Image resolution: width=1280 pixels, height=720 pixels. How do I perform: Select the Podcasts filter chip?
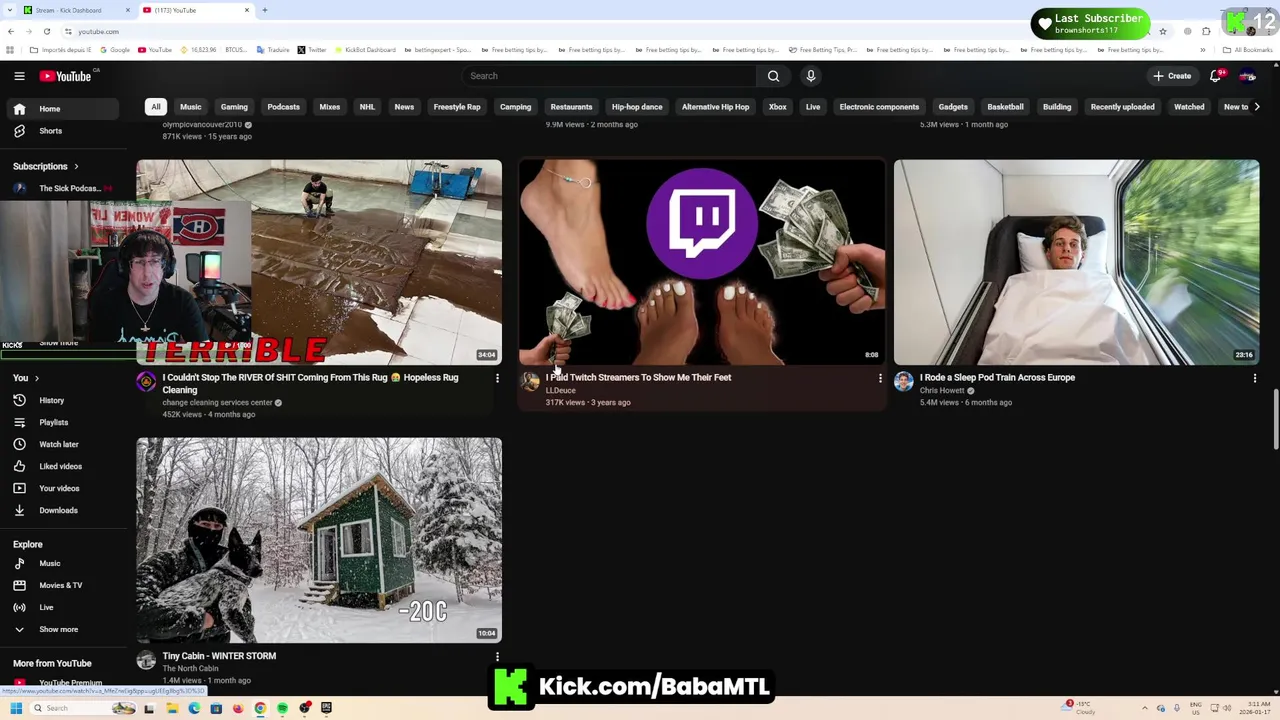point(283,107)
